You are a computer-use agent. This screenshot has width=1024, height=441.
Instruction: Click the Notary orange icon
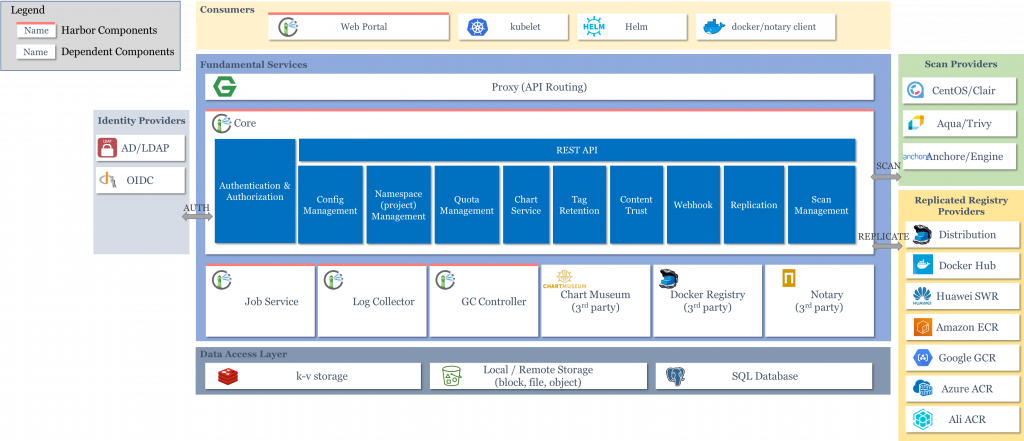pos(789,279)
